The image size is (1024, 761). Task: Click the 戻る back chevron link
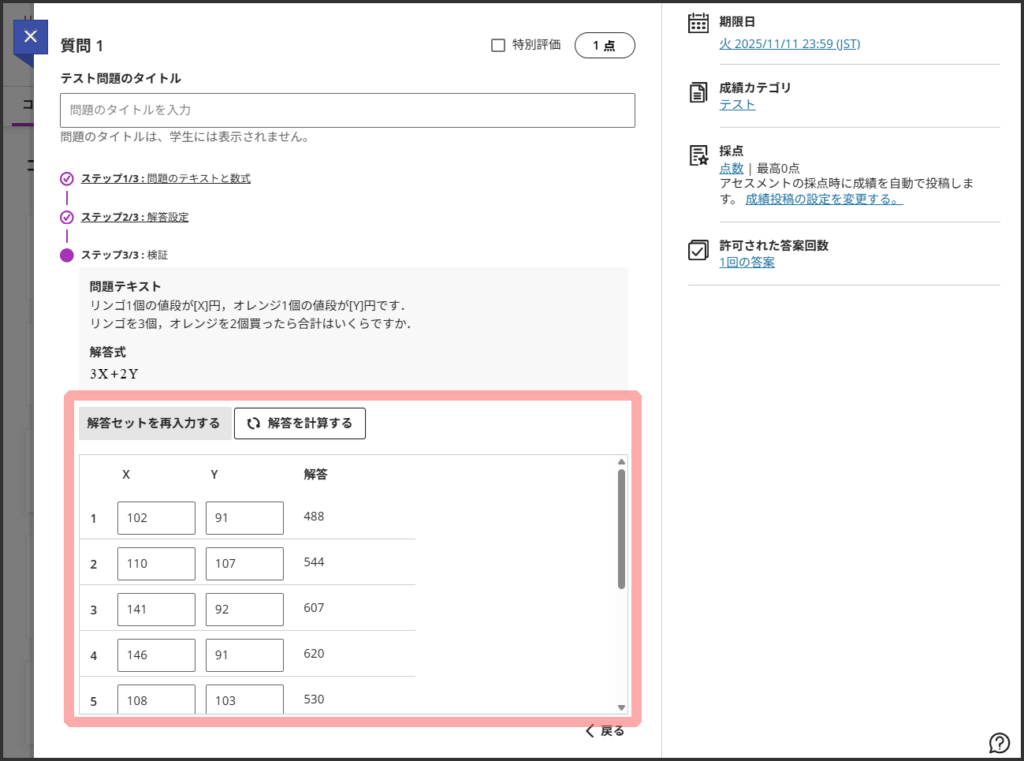point(605,731)
